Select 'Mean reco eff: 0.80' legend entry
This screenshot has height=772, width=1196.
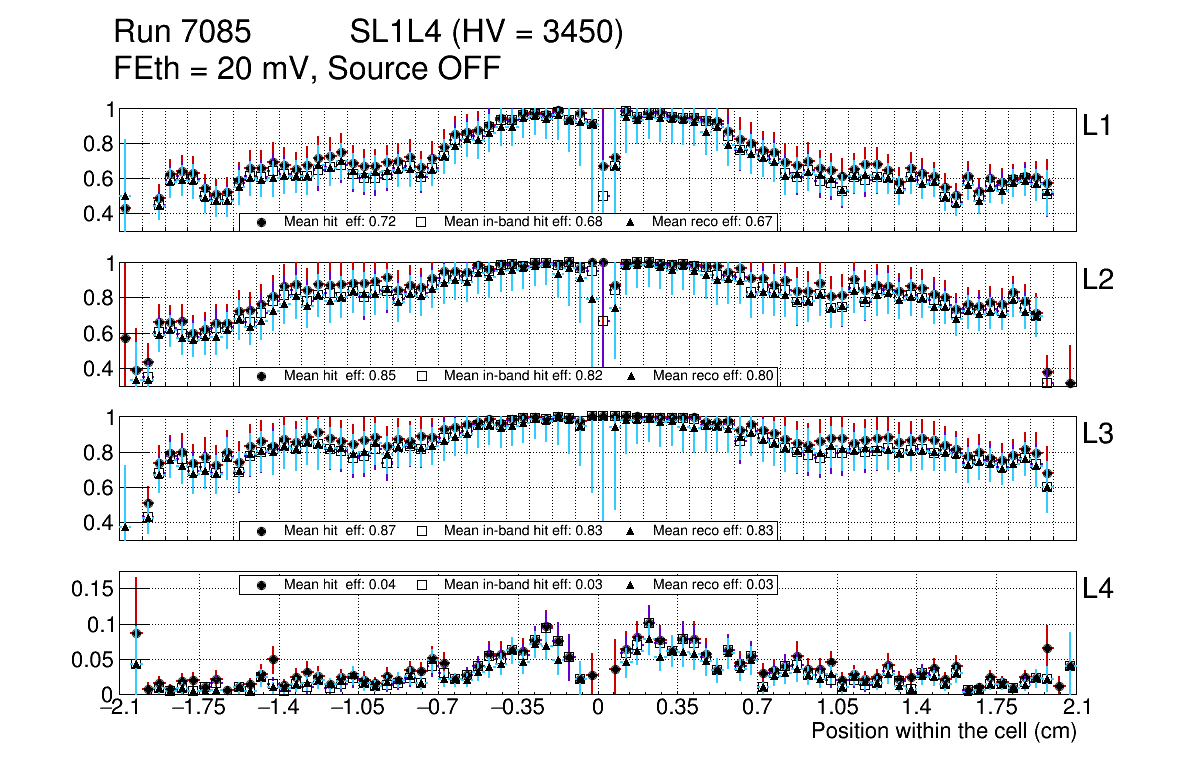point(713,376)
